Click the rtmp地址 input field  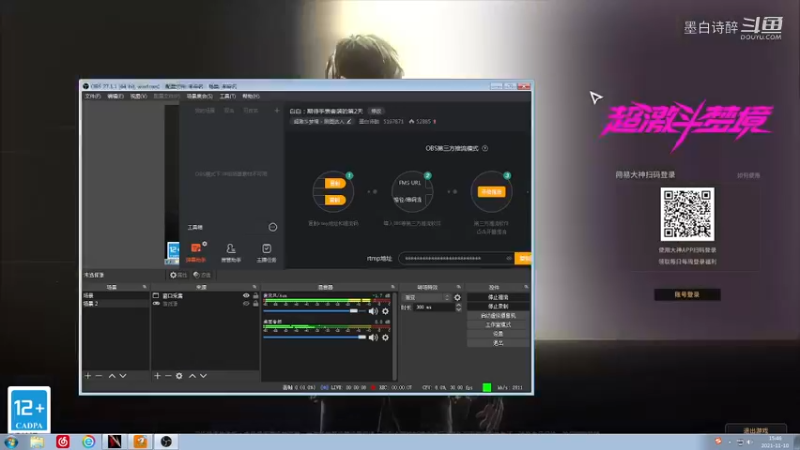tap(456, 258)
